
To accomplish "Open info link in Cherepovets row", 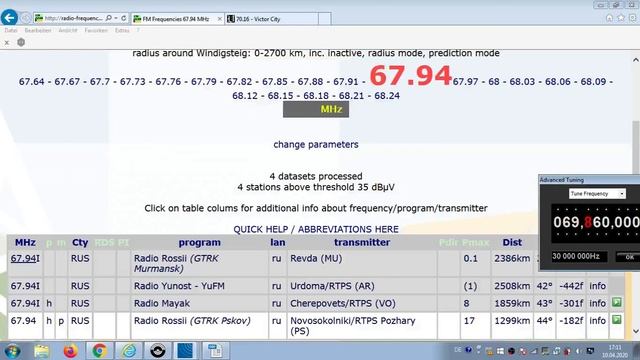I will [x=597, y=303].
